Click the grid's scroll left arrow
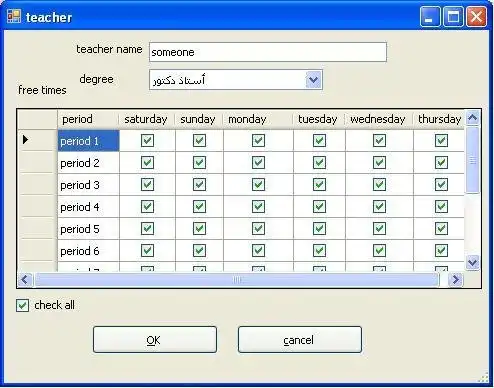The width and height of the screenshot is (494, 388). click(x=25, y=279)
